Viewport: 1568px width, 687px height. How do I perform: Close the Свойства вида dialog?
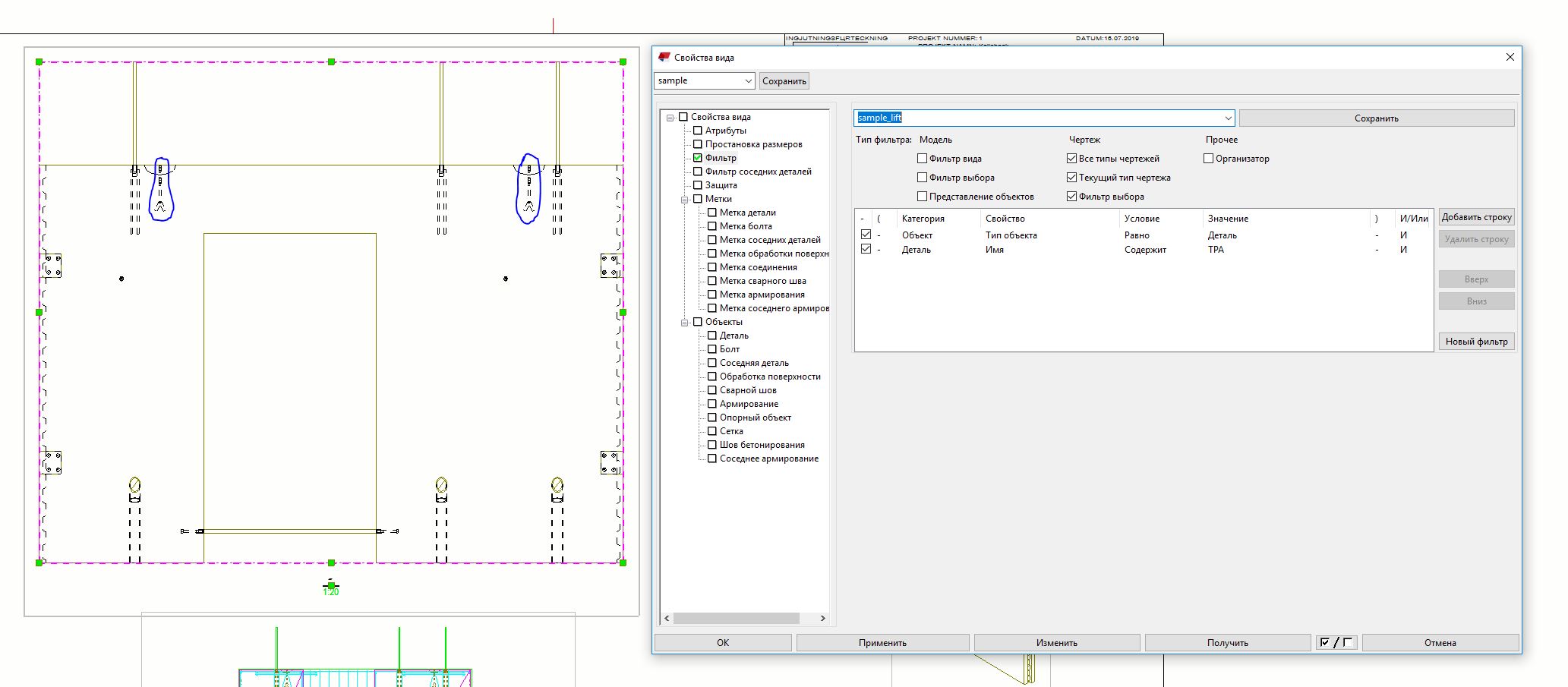pyautogui.click(x=1510, y=57)
